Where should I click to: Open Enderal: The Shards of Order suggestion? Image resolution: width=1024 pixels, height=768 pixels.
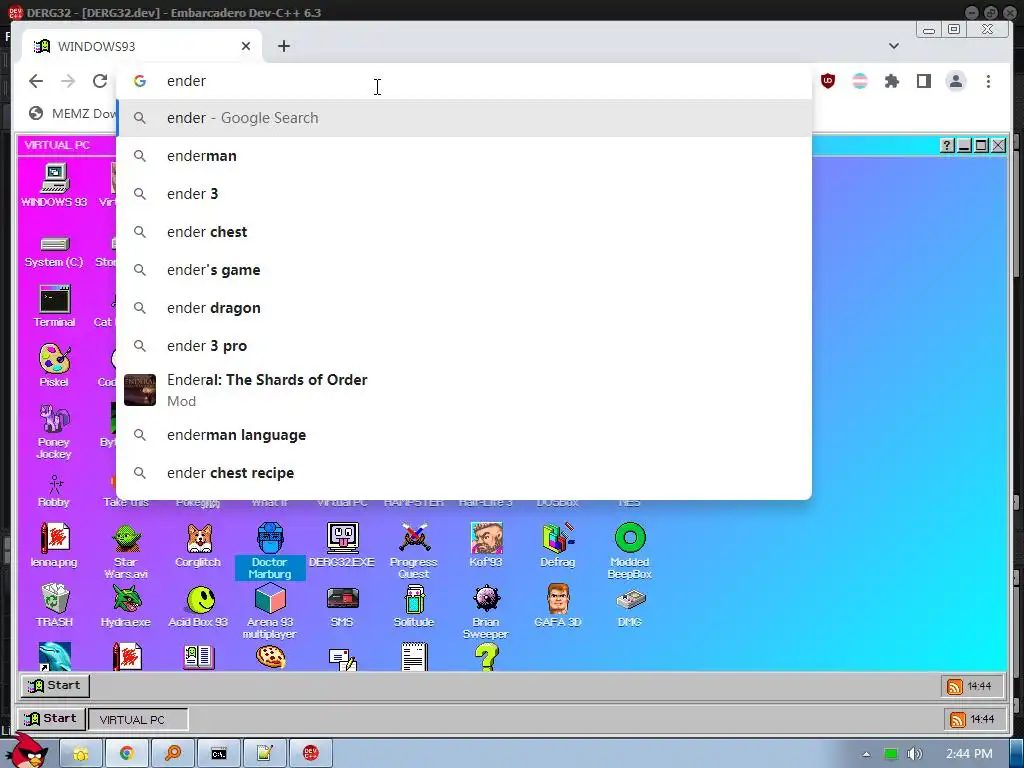point(464,390)
